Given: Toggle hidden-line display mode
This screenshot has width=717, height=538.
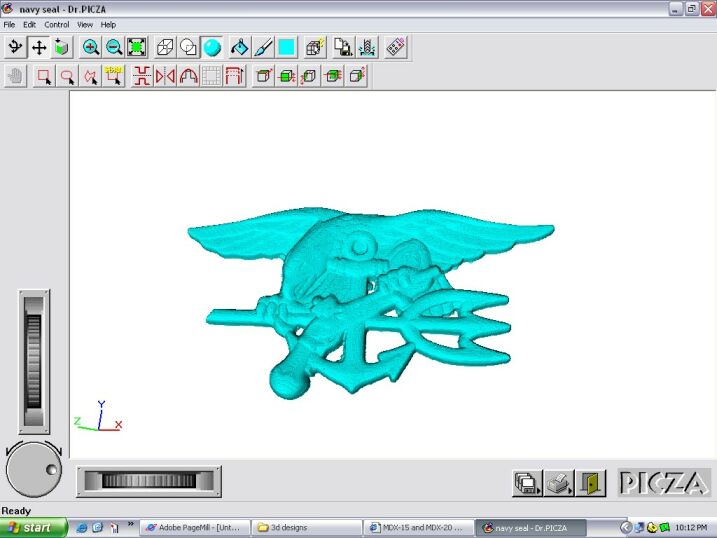Looking at the screenshot, I should [188, 47].
